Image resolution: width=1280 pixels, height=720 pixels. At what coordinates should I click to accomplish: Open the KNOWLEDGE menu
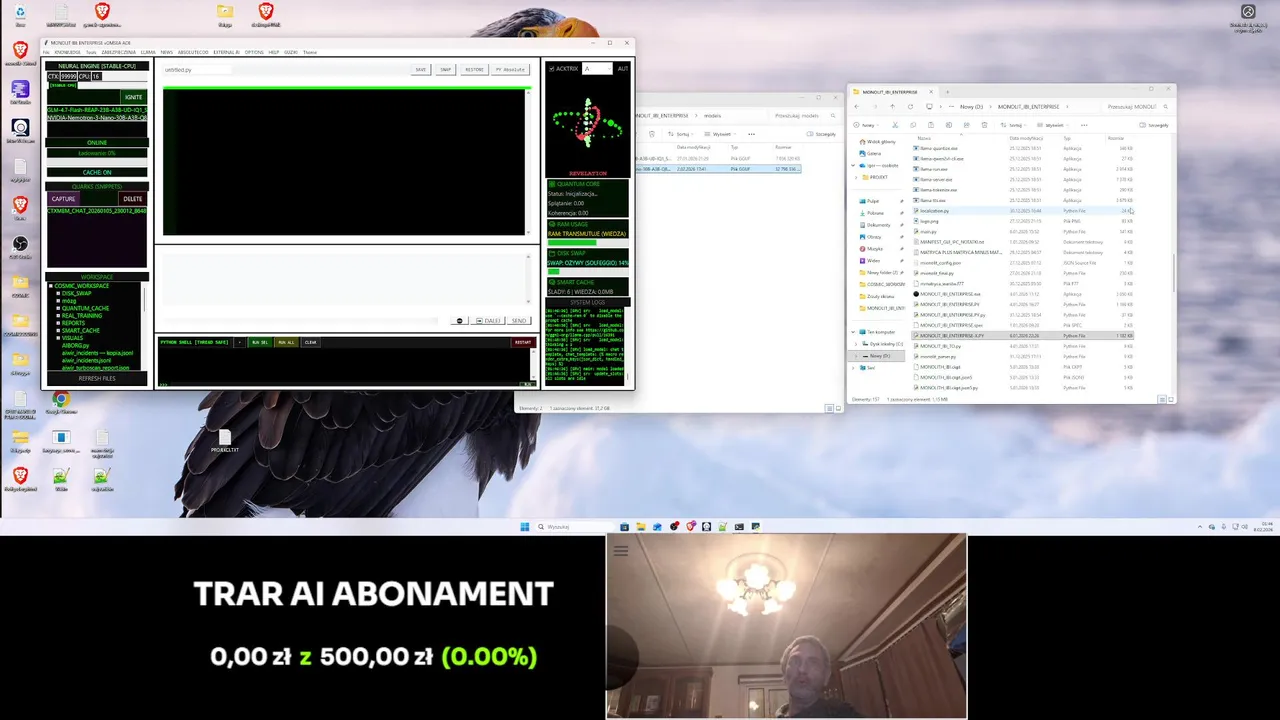point(67,52)
